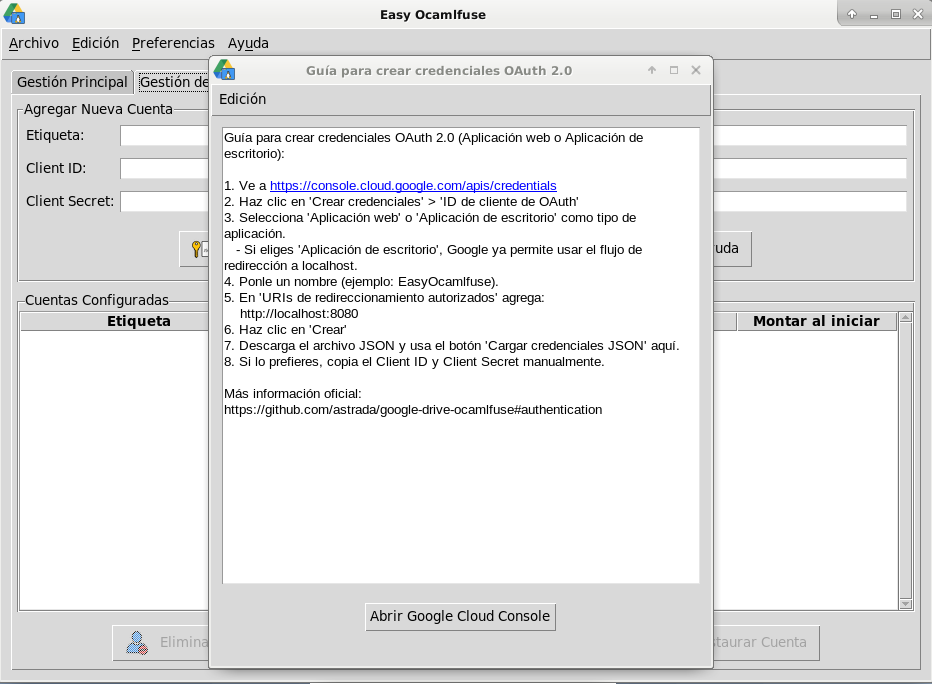932x684 pixels.
Task: Close the Easy Ocamlfuse main window
Action: [x=918, y=14]
